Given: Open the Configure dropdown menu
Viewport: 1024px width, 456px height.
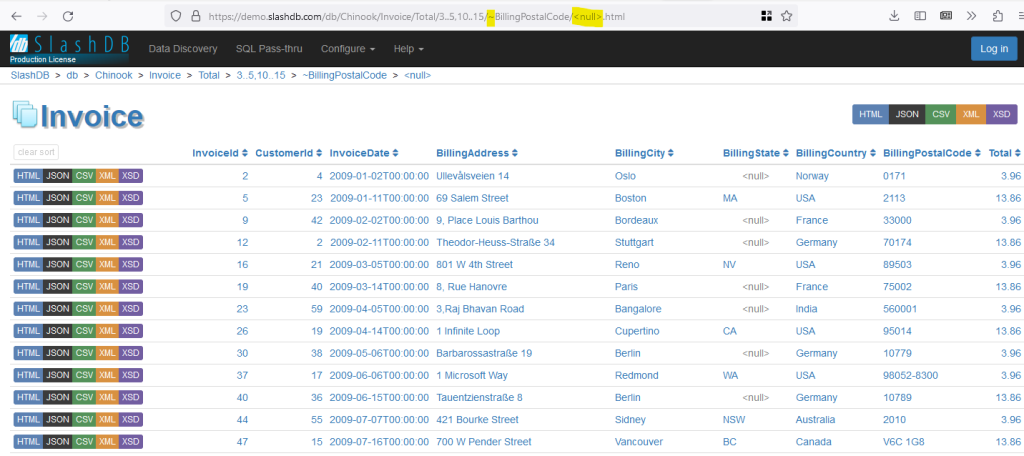Looking at the screenshot, I should (x=347, y=49).
